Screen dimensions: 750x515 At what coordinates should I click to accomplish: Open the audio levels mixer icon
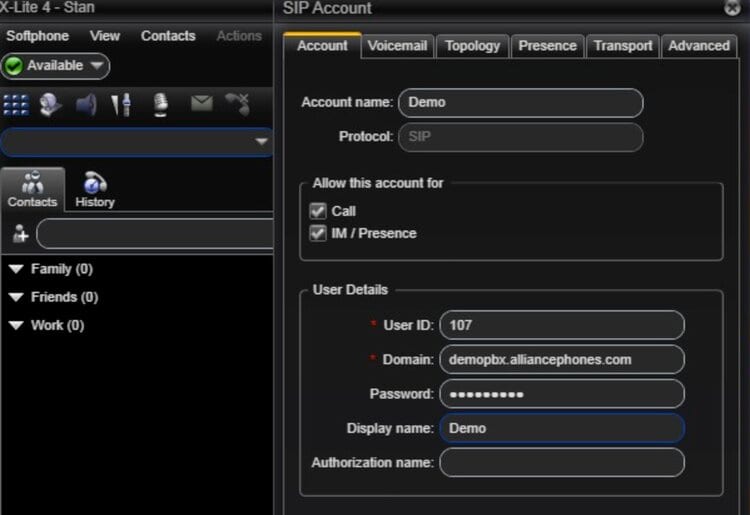(x=121, y=105)
